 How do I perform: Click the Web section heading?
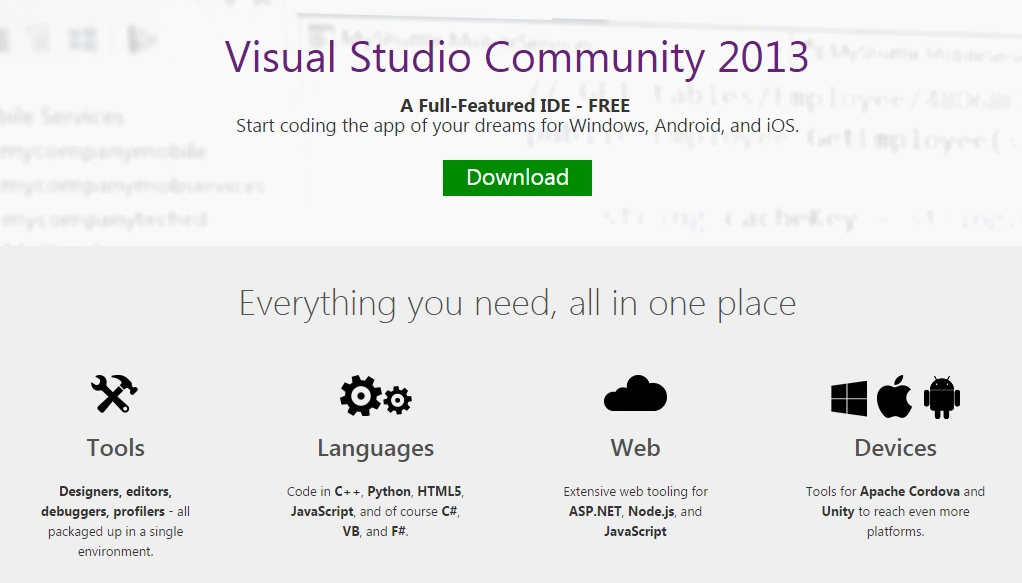[x=635, y=448]
